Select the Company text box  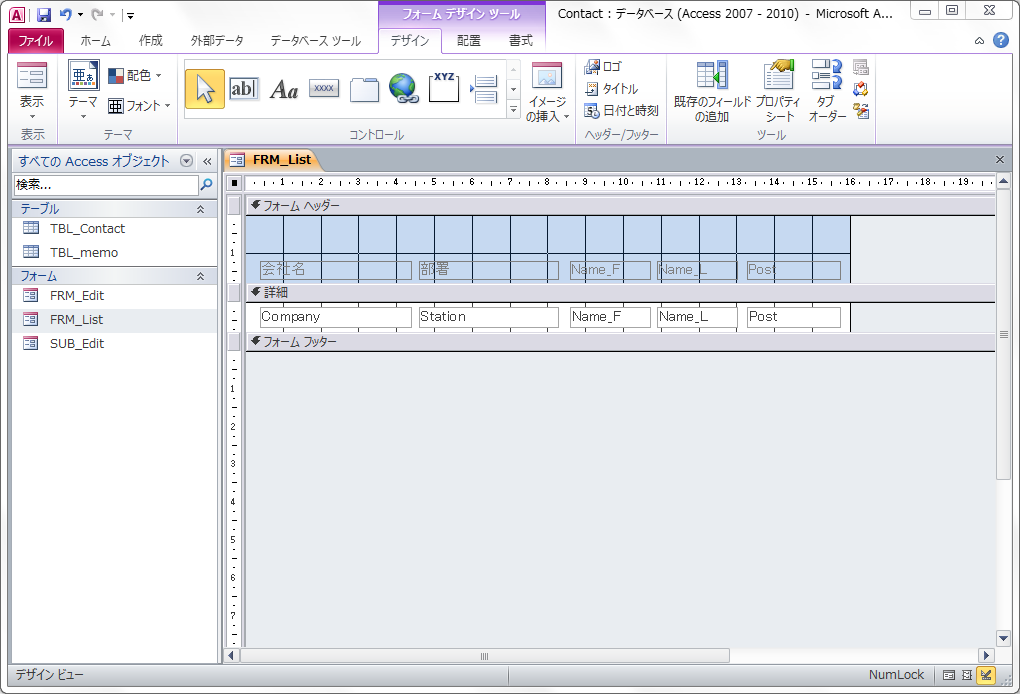pyautogui.click(x=336, y=317)
